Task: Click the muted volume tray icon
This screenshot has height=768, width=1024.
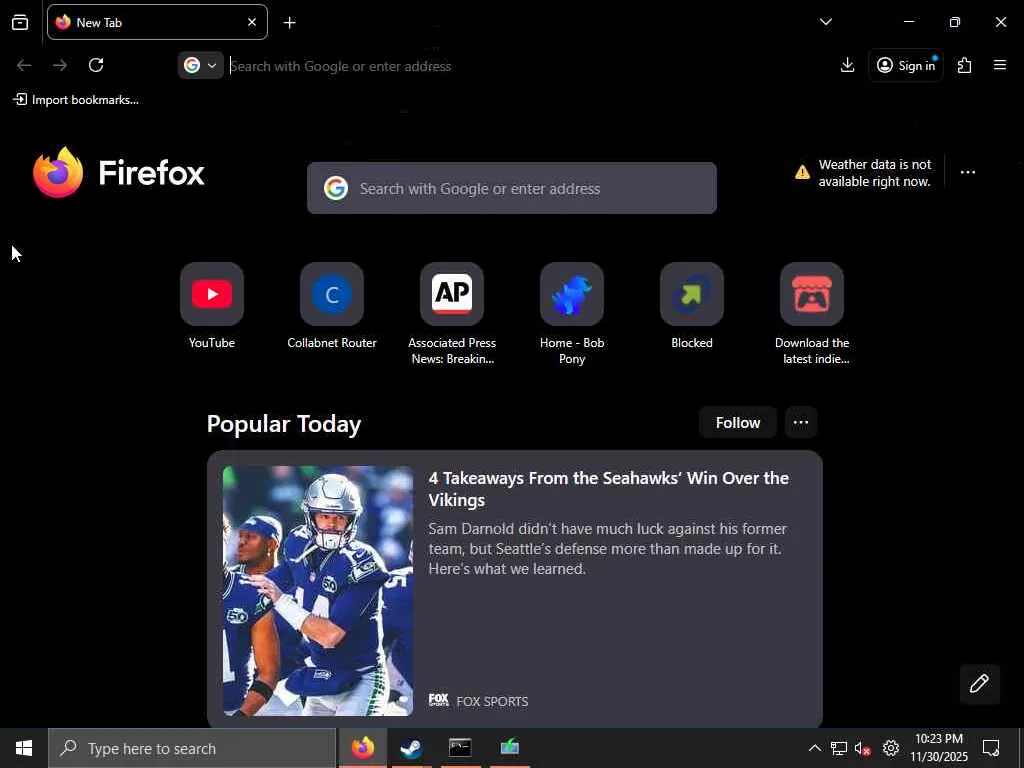Action: point(863,748)
